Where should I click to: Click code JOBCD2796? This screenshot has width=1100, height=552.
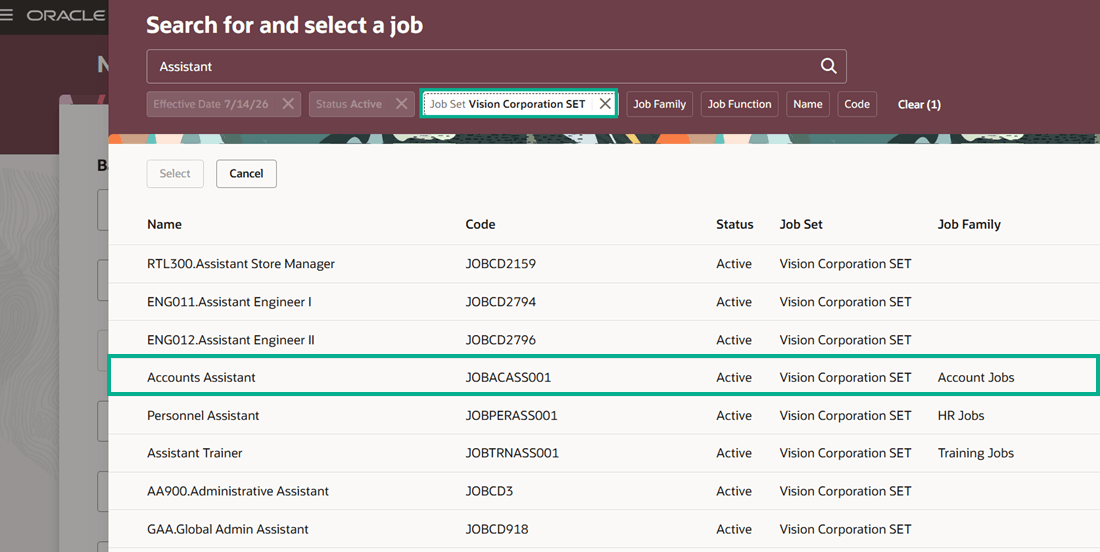point(500,339)
